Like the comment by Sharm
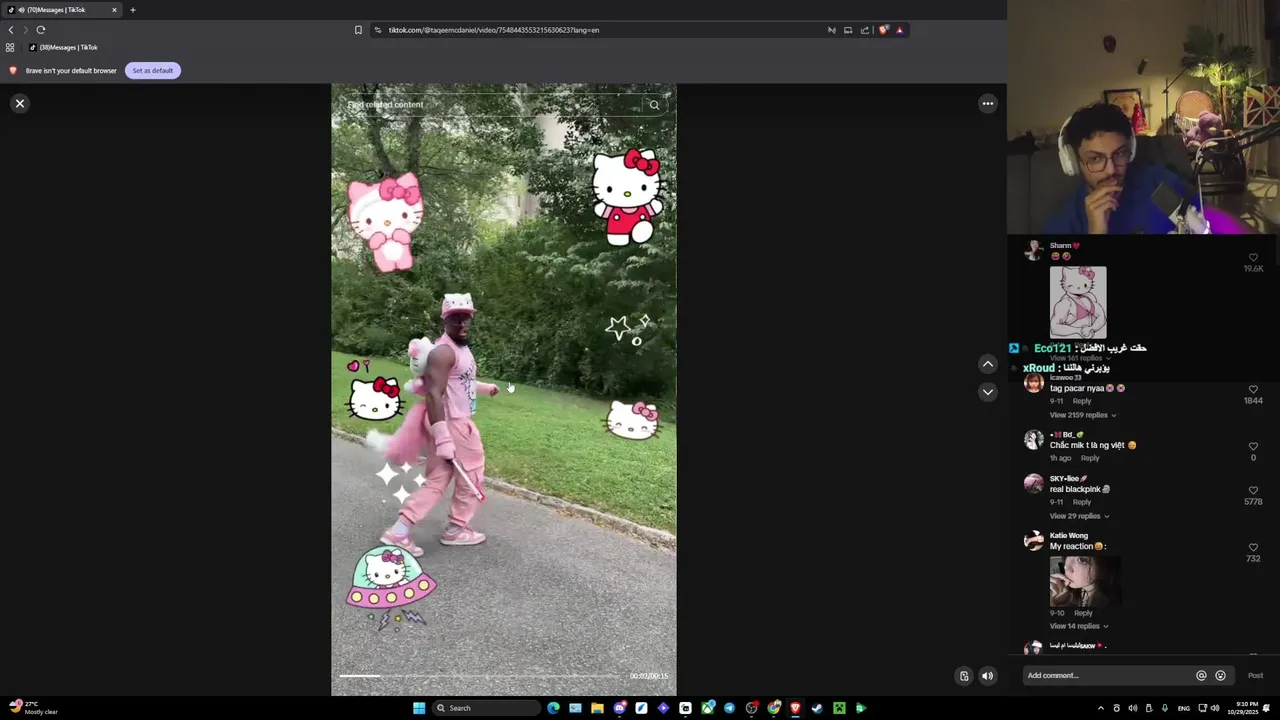This screenshot has height=720, width=1280. coord(1253,257)
